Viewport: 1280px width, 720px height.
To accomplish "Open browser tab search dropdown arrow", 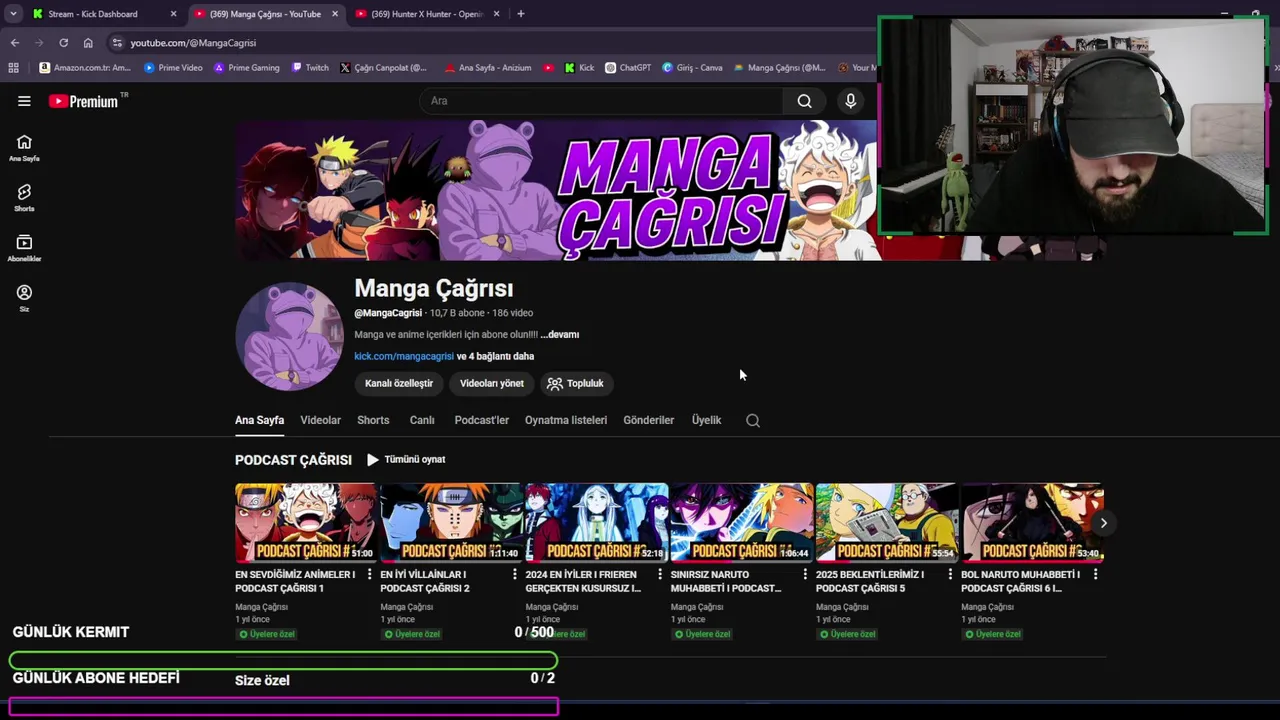I will pos(13,14).
